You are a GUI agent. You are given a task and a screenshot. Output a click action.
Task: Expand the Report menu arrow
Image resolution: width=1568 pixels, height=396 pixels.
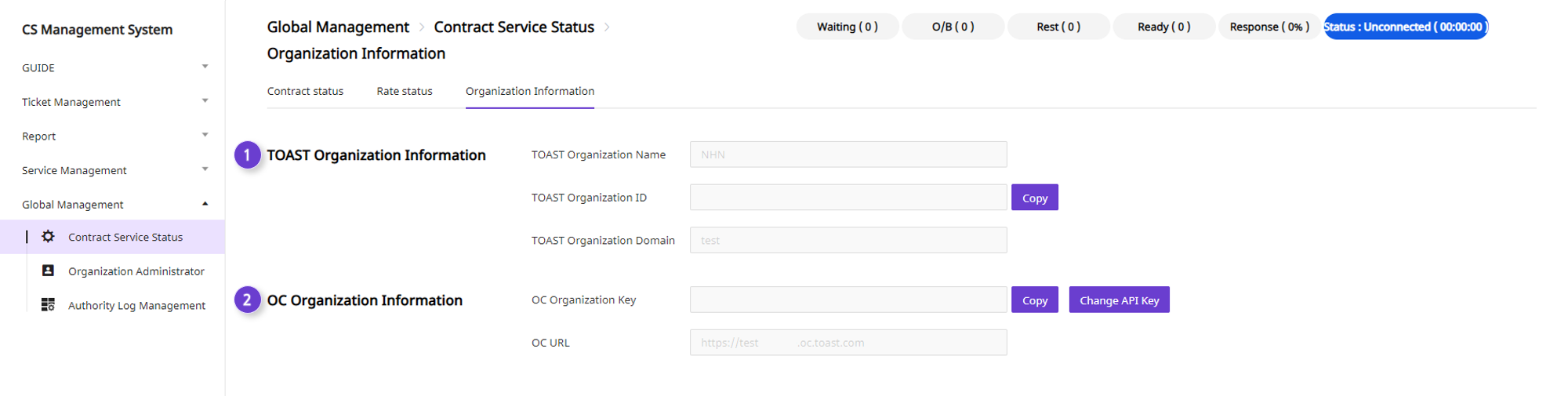click(205, 135)
